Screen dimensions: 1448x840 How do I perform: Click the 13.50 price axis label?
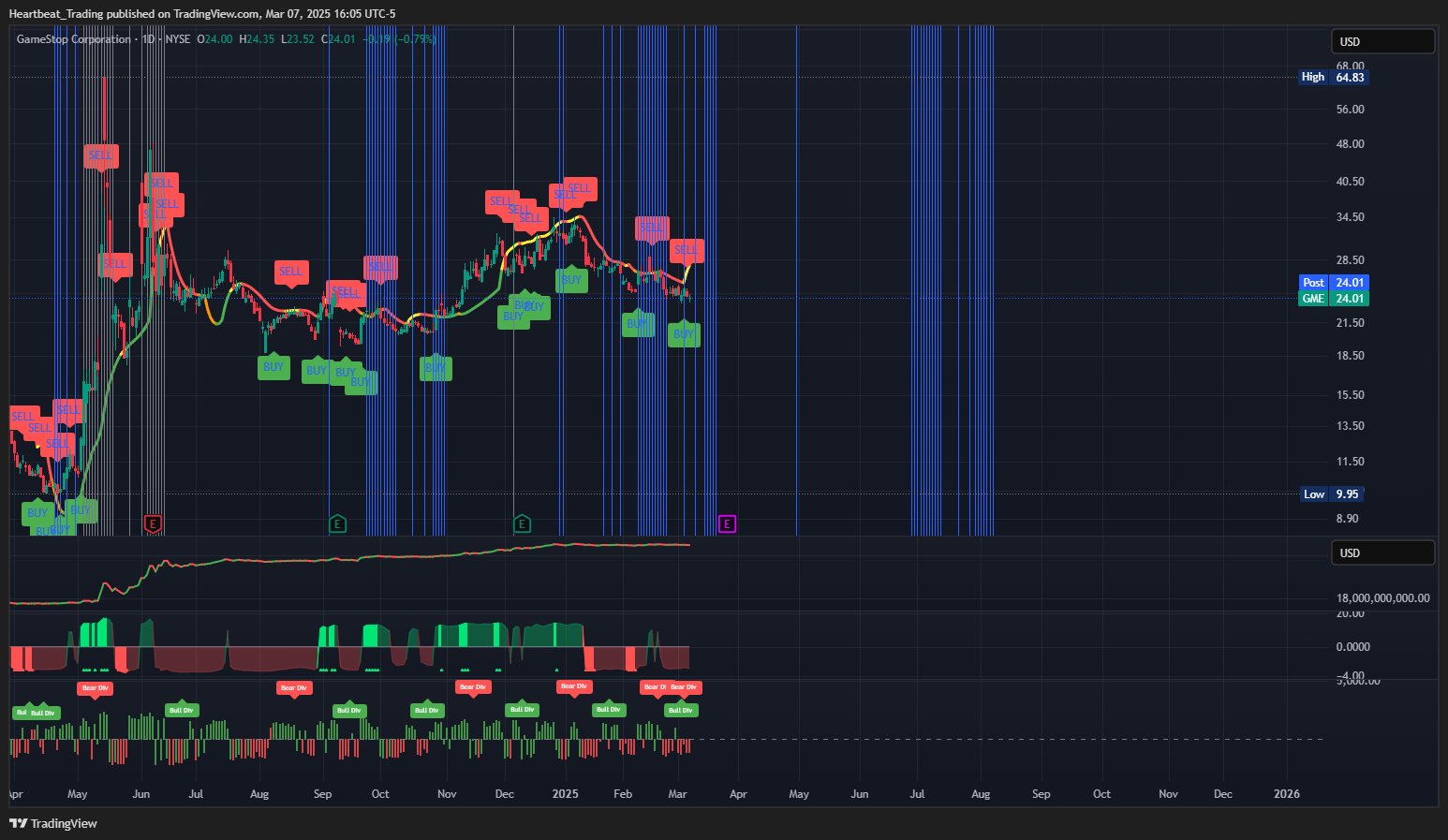point(1350,426)
